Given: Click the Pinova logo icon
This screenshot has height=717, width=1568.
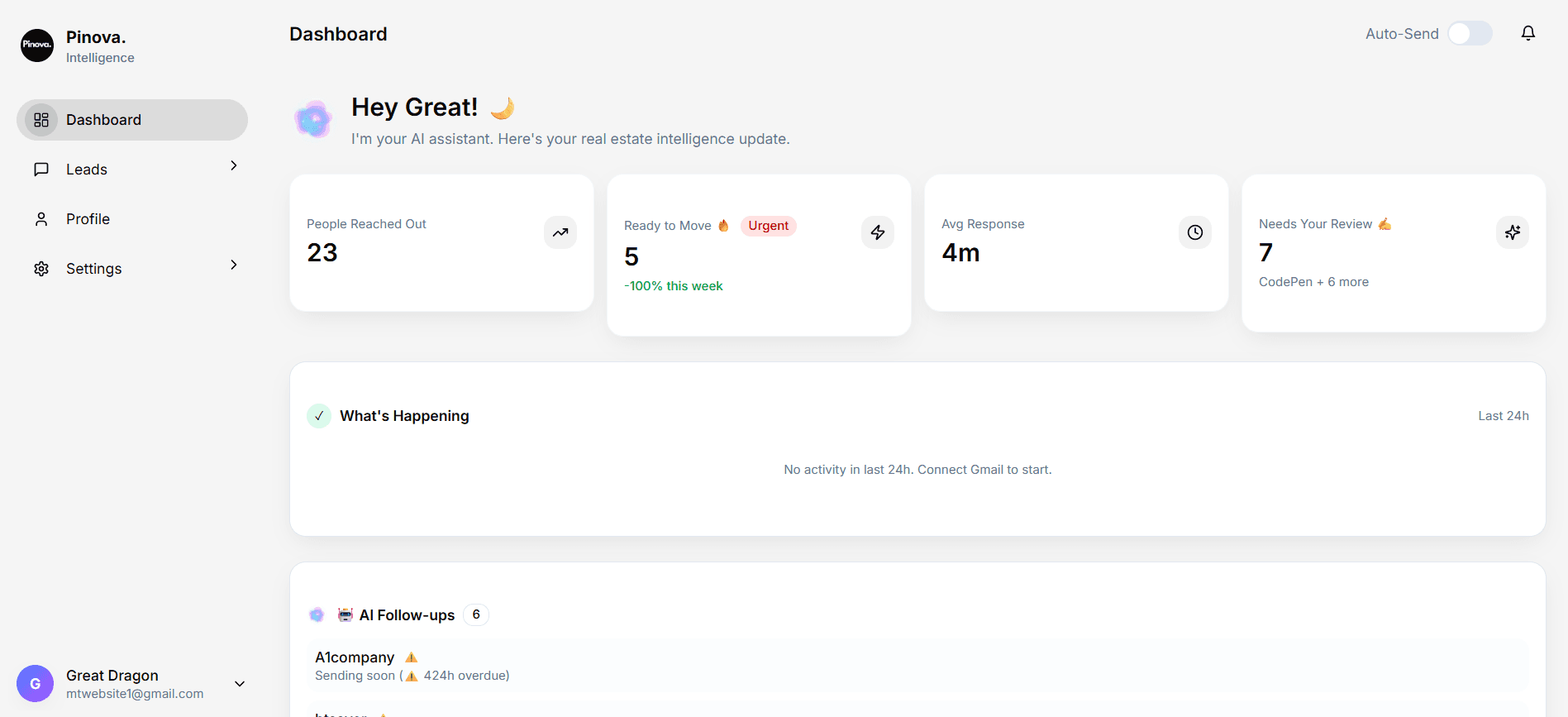Looking at the screenshot, I should point(36,45).
